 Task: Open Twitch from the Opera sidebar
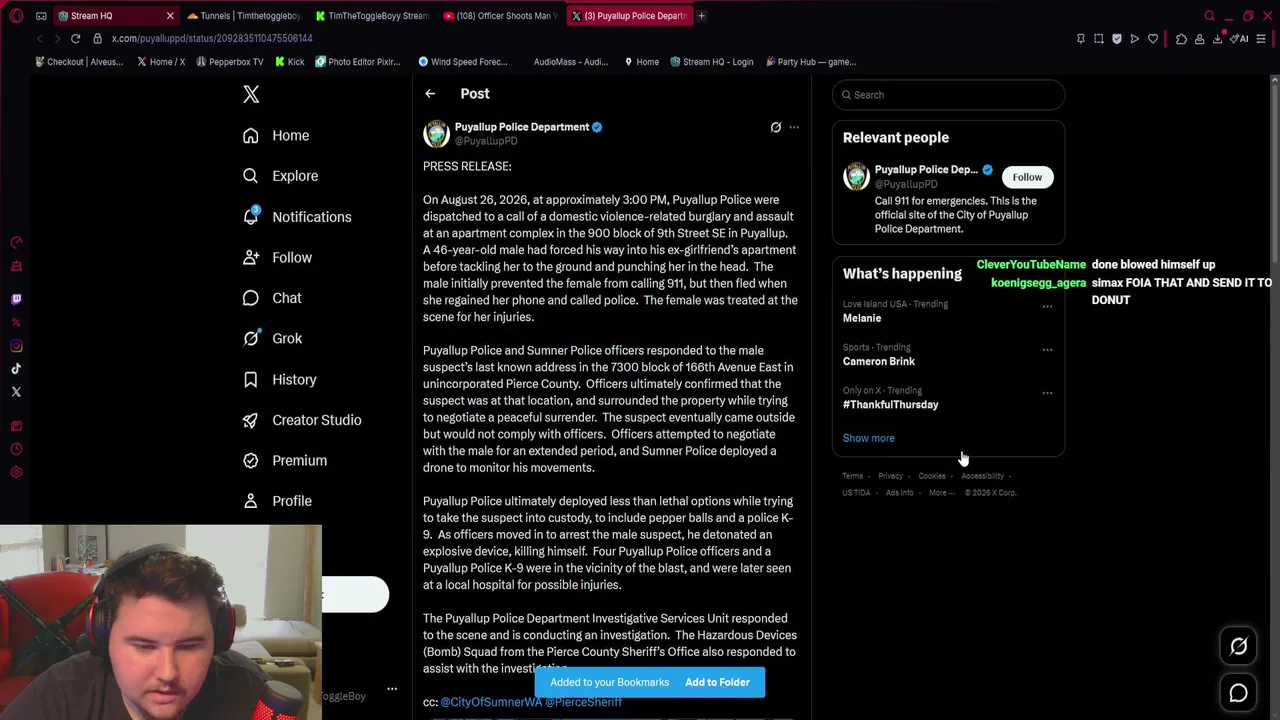(16, 299)
